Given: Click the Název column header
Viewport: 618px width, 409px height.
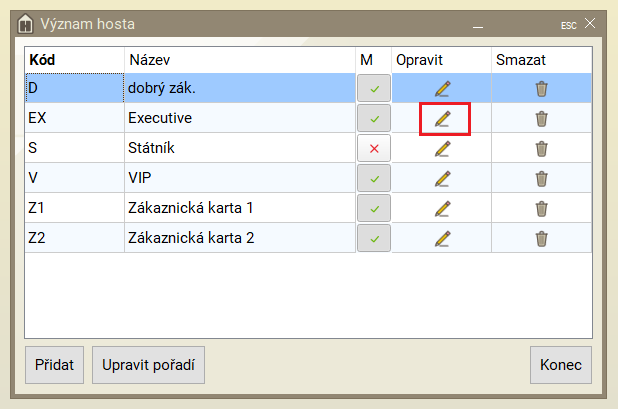Looking at the screenshot, I should [150, 60].
